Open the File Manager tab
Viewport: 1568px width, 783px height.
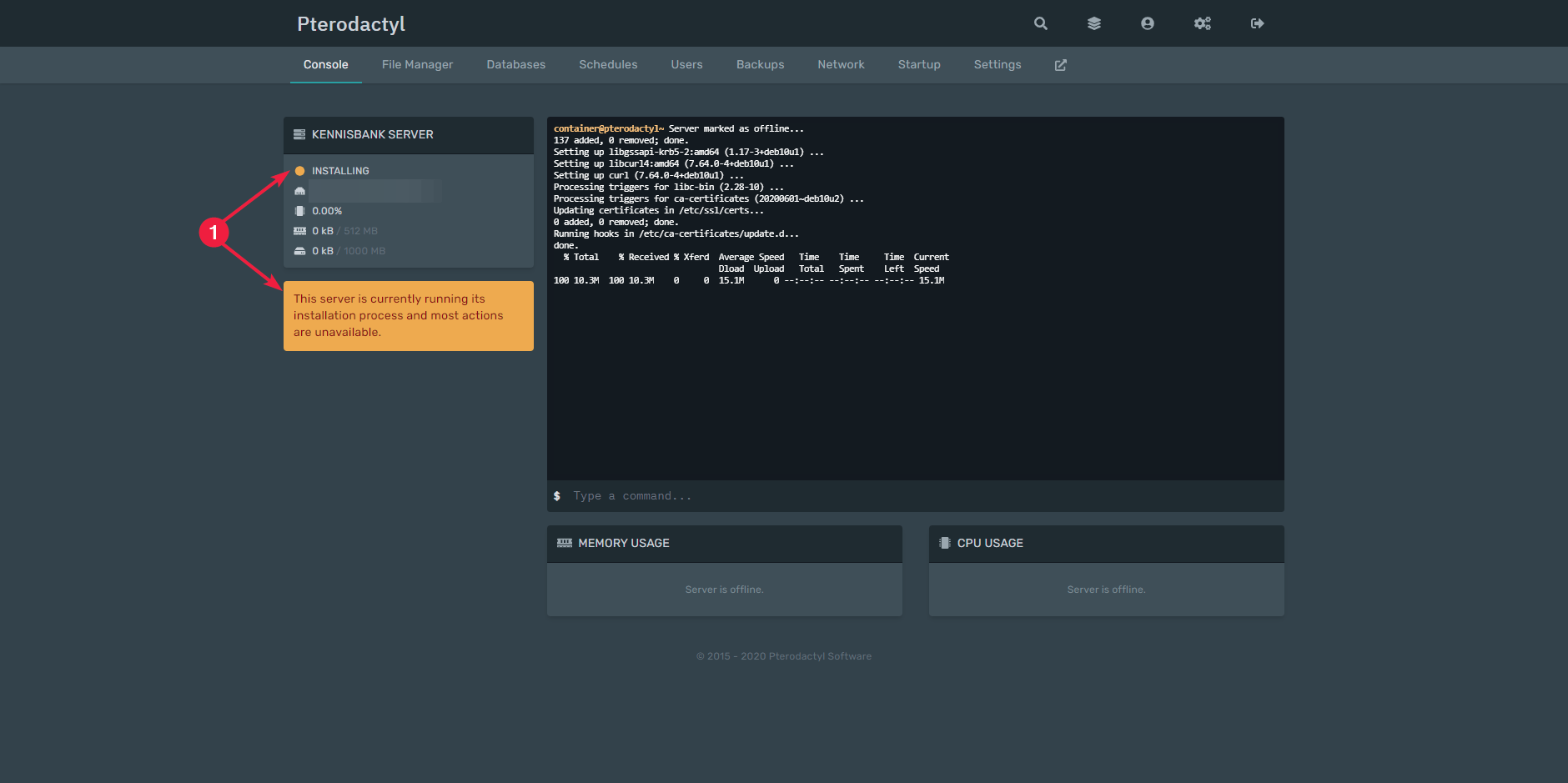pyautogui.click(x=418, y=65)
